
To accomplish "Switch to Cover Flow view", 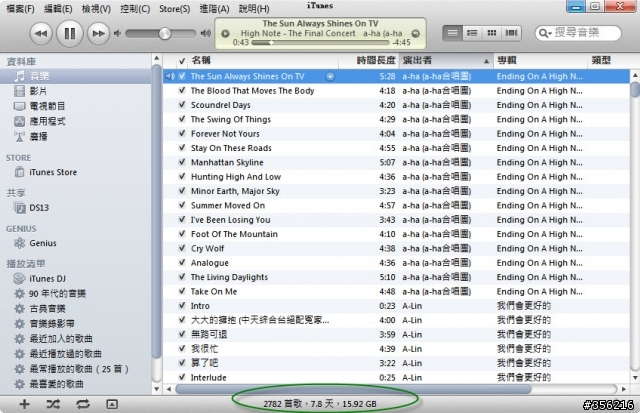I will click(x=511, y=33).
